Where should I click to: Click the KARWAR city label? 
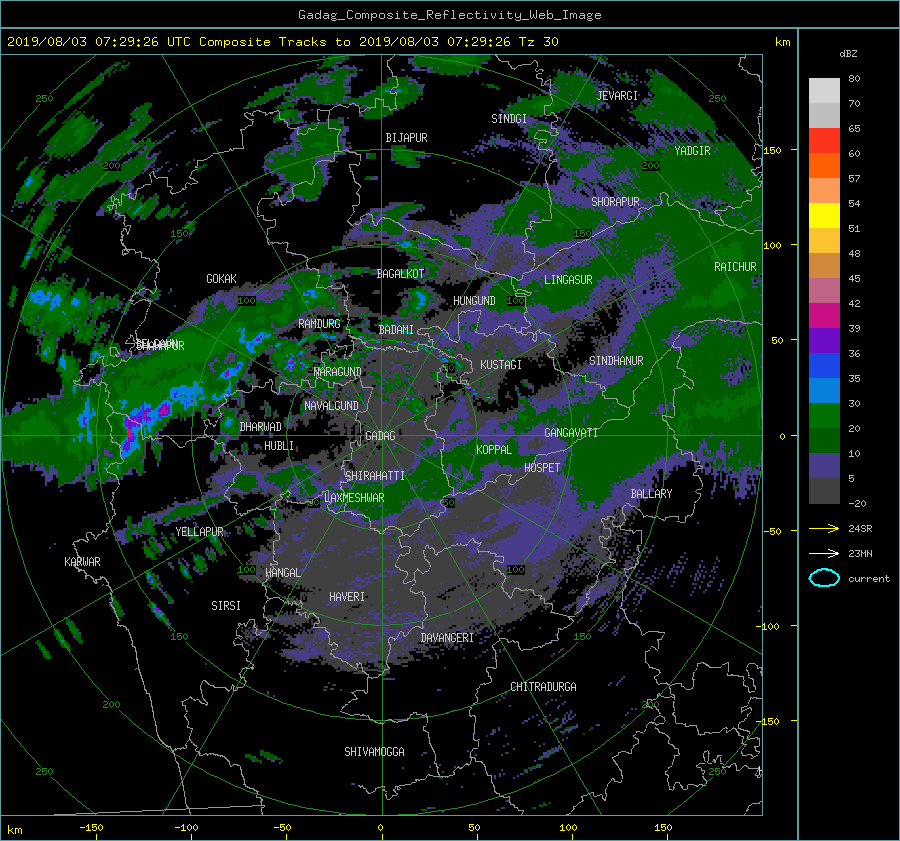(x=82, y=561)
